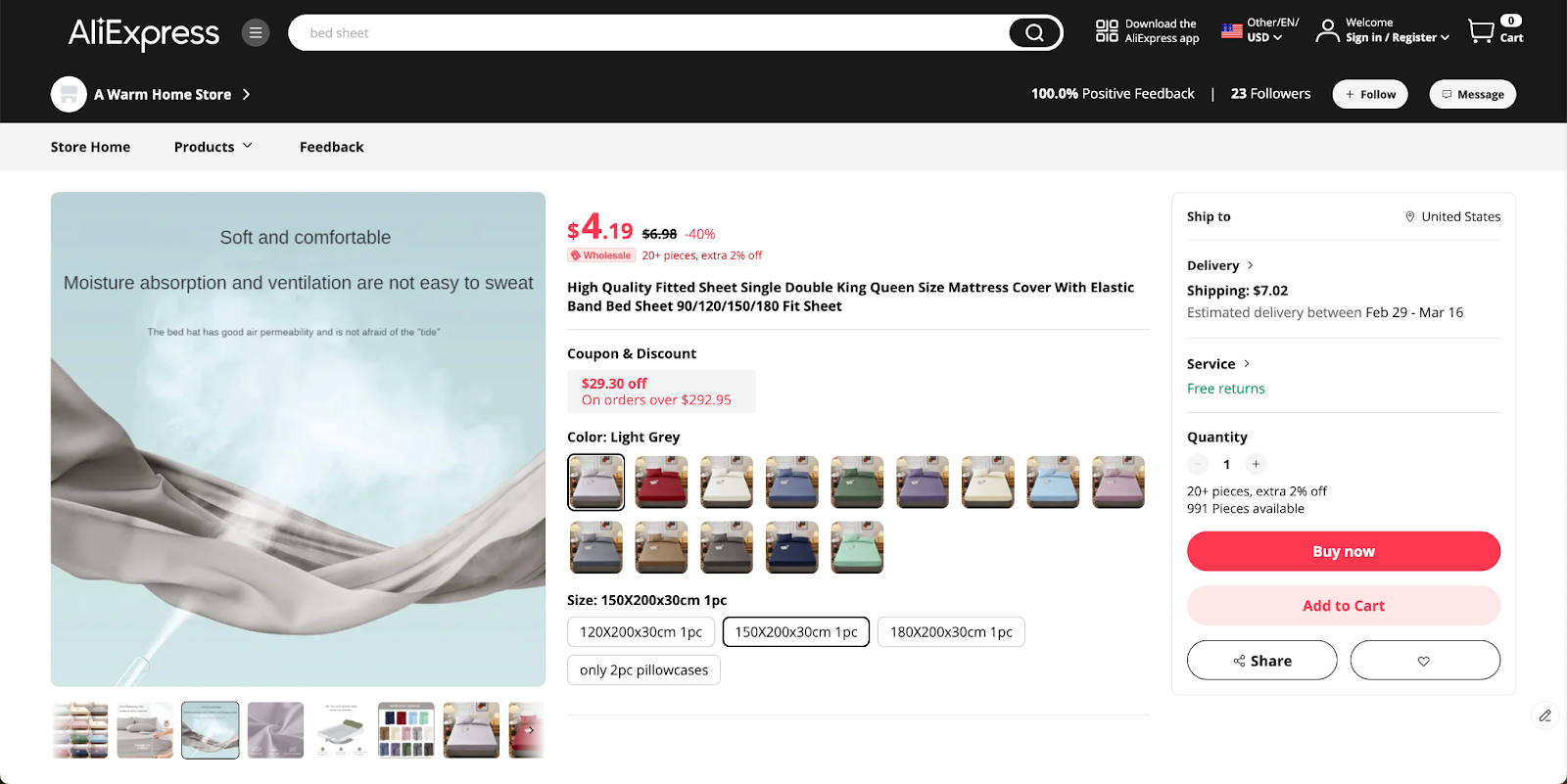
Task: Click the user account icon
Action: coord(1327,31)
